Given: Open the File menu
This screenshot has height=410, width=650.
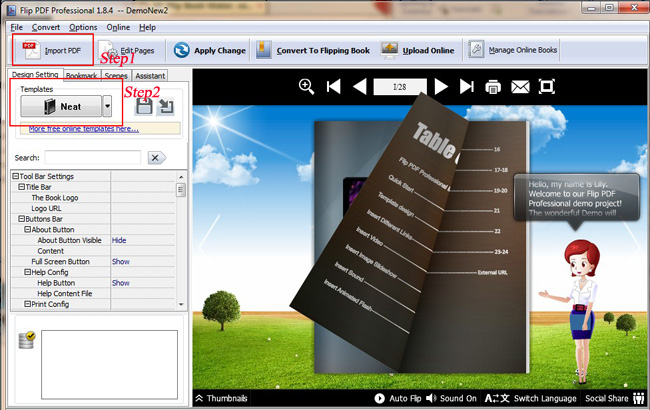Looking at the screenshot, I should coord(17,27).
